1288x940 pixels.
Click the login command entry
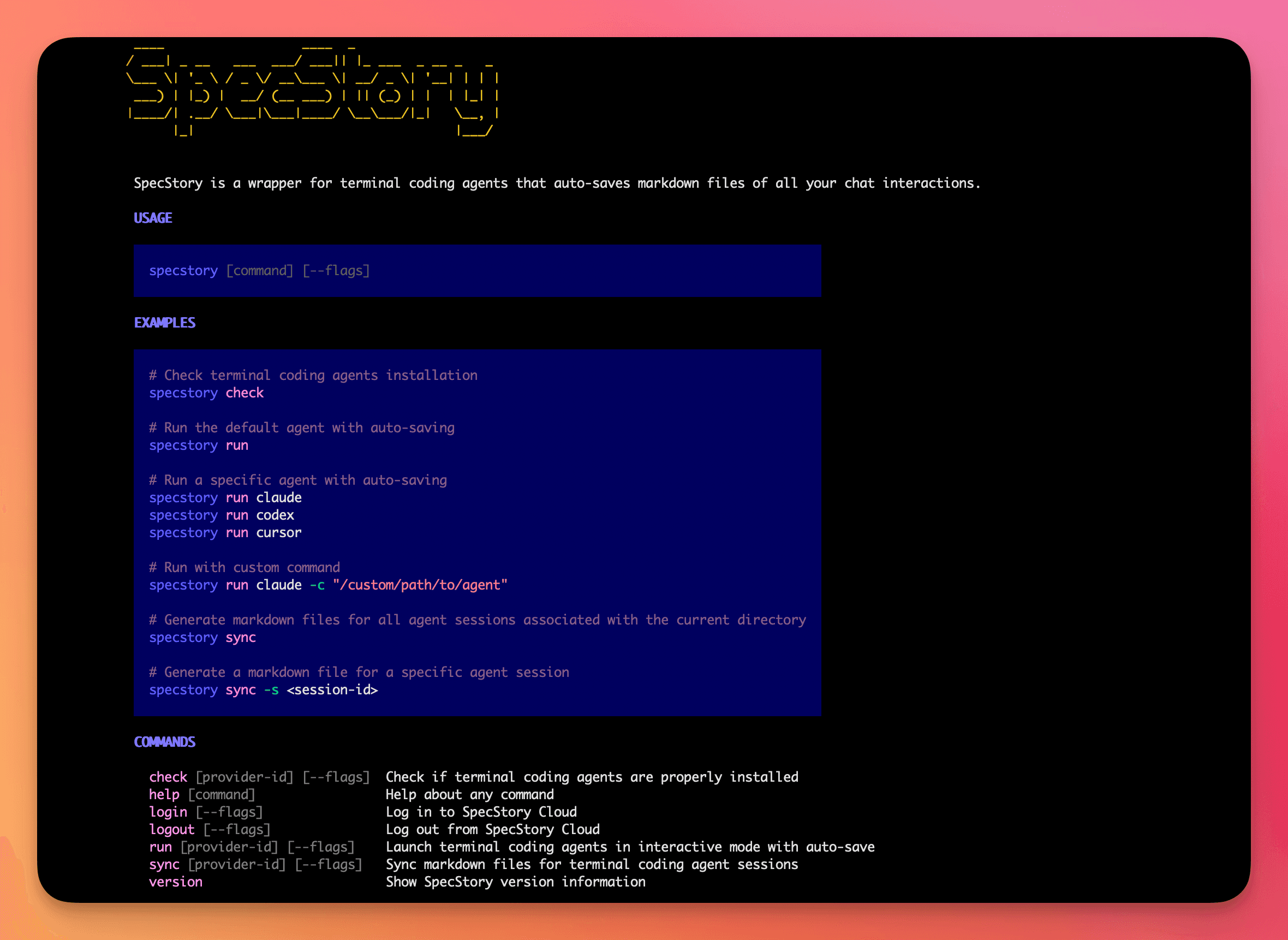pyautogui.click(x=168, y=812)
